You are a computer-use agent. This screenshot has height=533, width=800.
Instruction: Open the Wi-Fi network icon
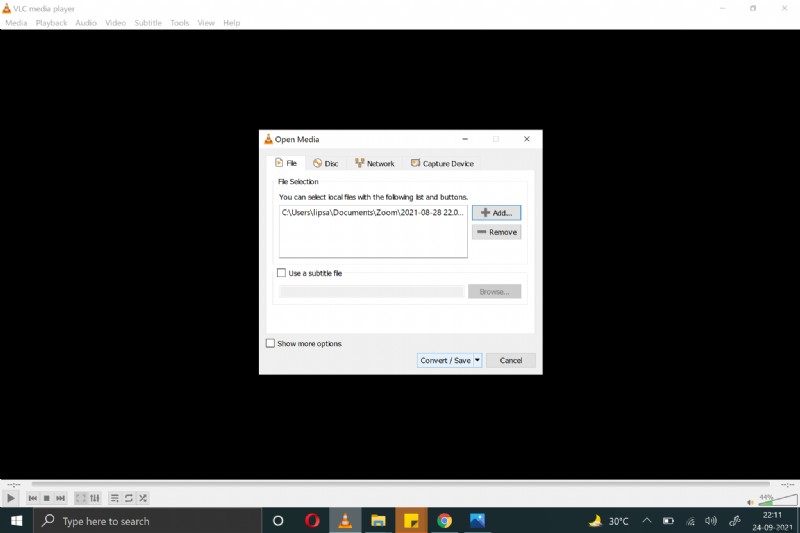[690, 521]
